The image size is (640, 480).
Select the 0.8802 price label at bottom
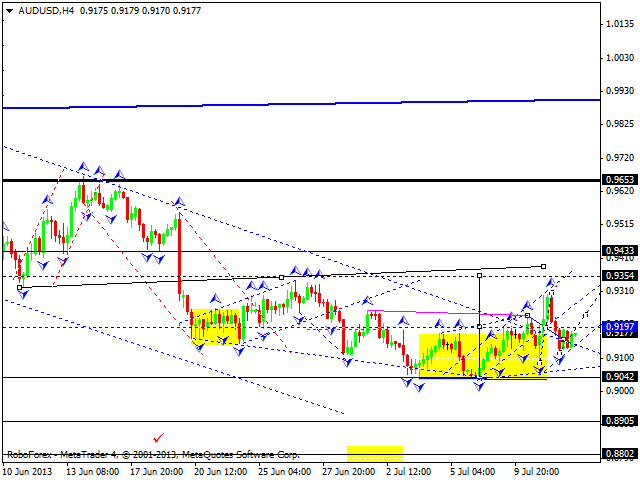pyautogui.click(x=620, y=454)
